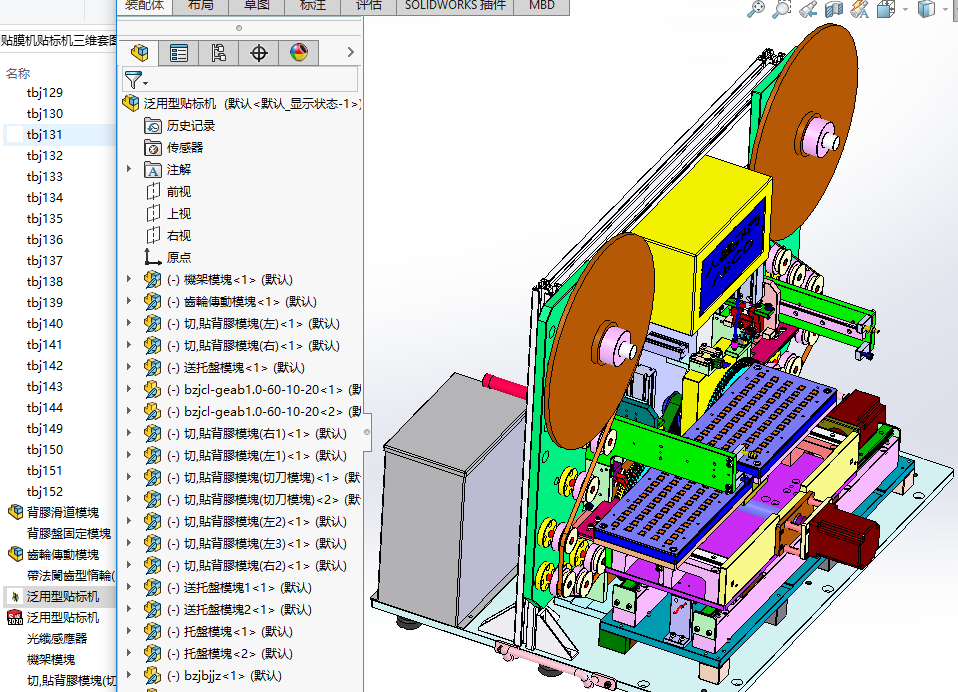Open Dynamic Annotation Views icon
Screen dimensions: 958x692
860,9
